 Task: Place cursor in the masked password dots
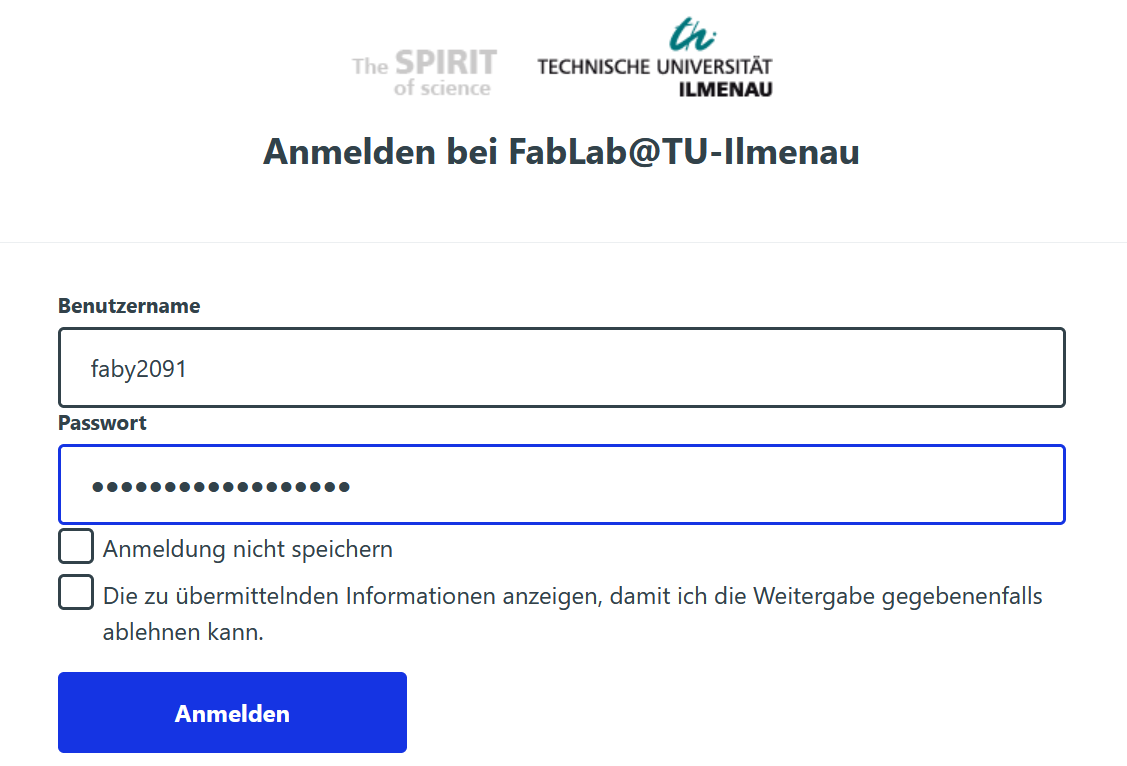[220, 487]
